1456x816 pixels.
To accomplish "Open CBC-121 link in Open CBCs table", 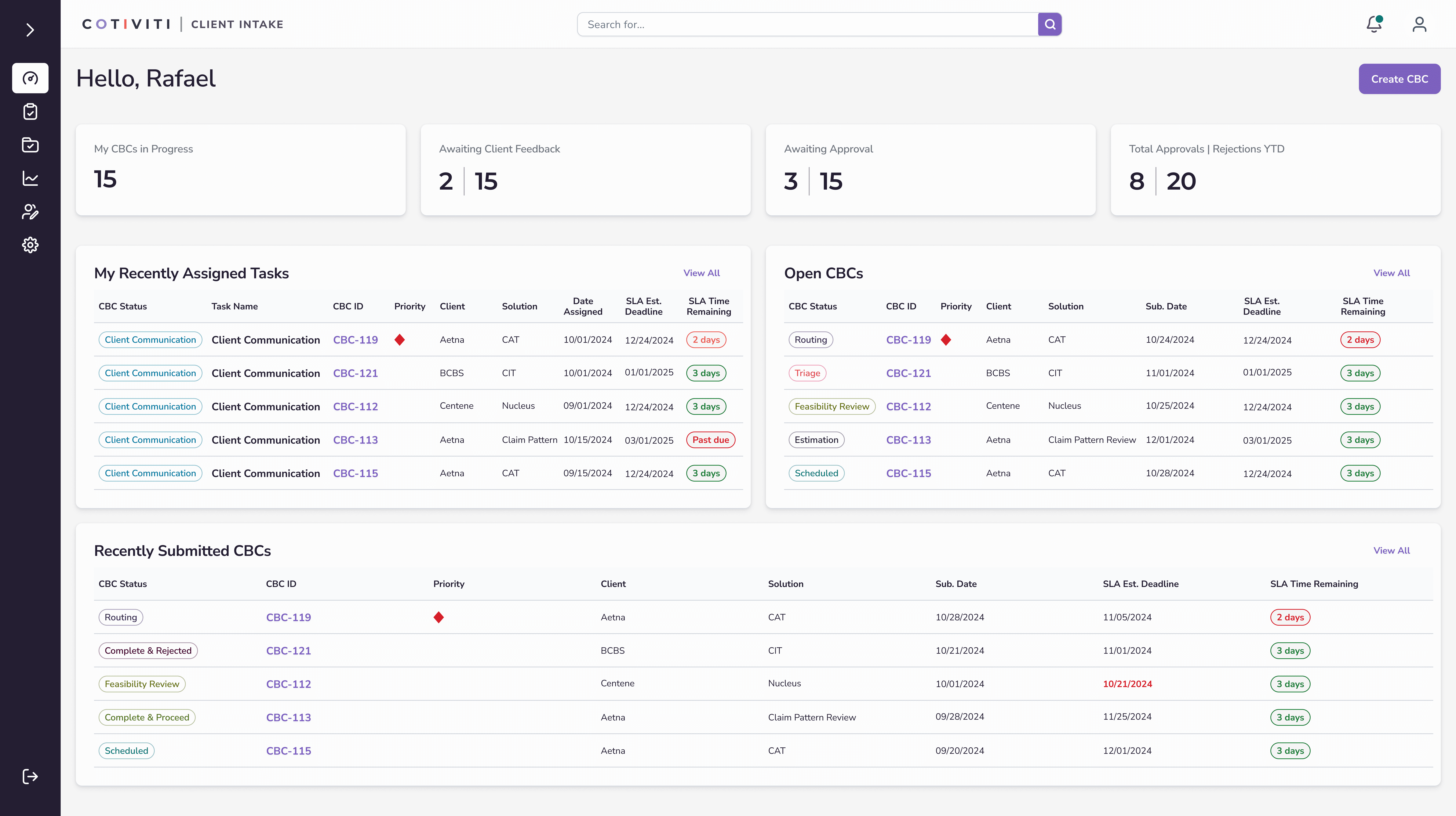I will (x=908, y=373).
